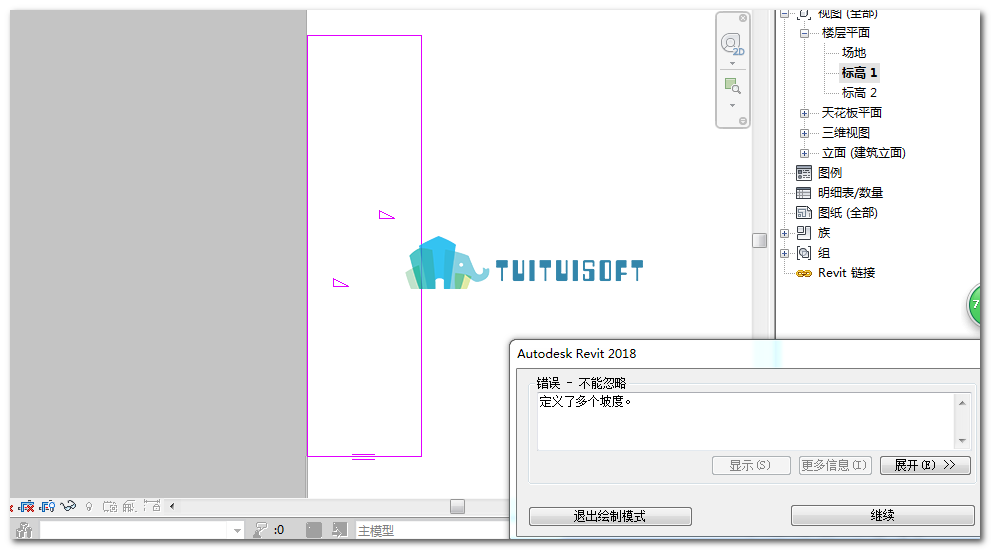The width and height of the screenshot is (991, 550).
Task: Click the 更多信息(I) button
Action: (834, 465)
